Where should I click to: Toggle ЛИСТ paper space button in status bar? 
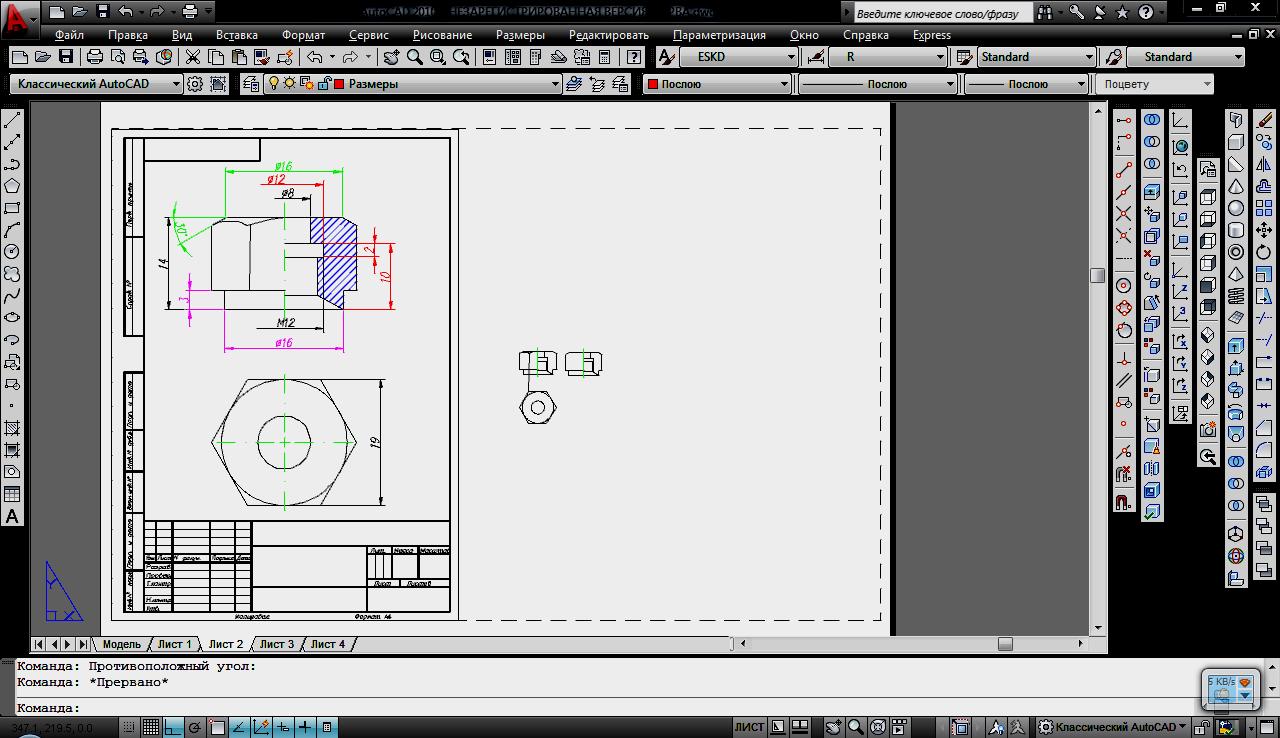[x=749, y=727]
